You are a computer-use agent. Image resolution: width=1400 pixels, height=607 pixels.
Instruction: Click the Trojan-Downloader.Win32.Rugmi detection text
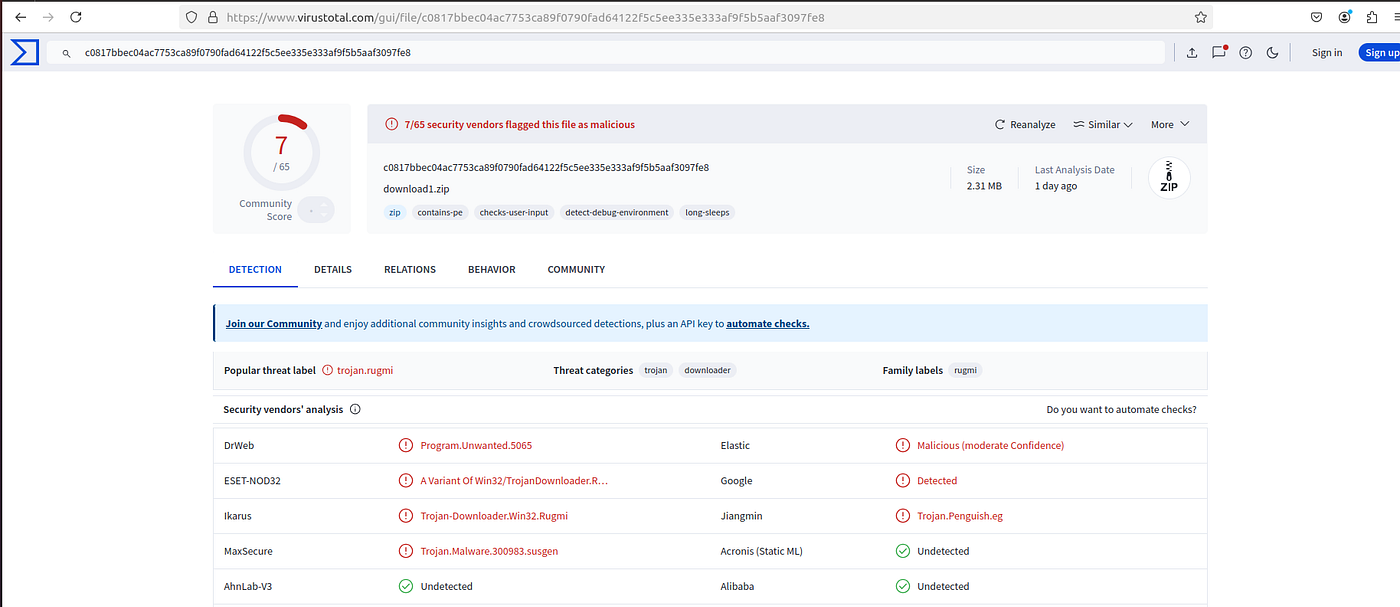tap(494, 516)
